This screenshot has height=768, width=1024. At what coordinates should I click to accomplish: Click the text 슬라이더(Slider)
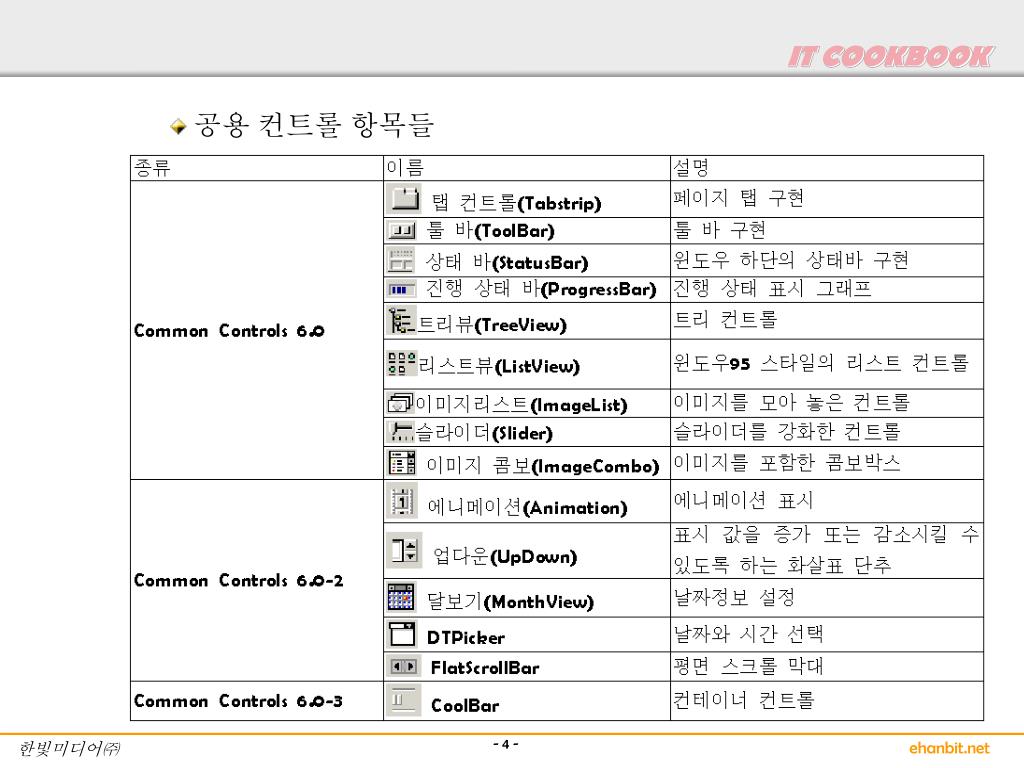click(484, 432)
